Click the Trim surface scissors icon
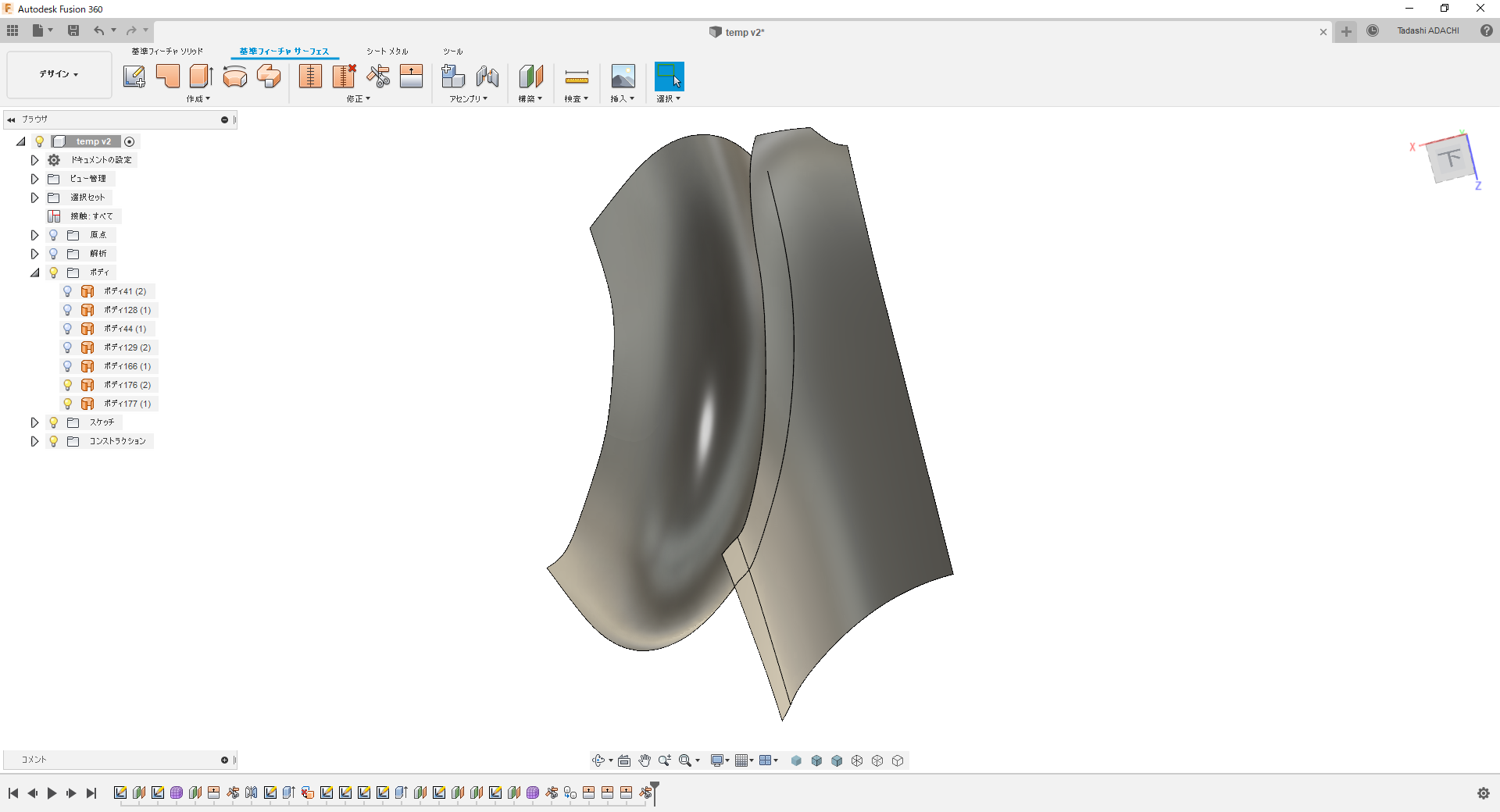Image resolution: width=1500 pixels, height=812 pixels. (378, 76)
